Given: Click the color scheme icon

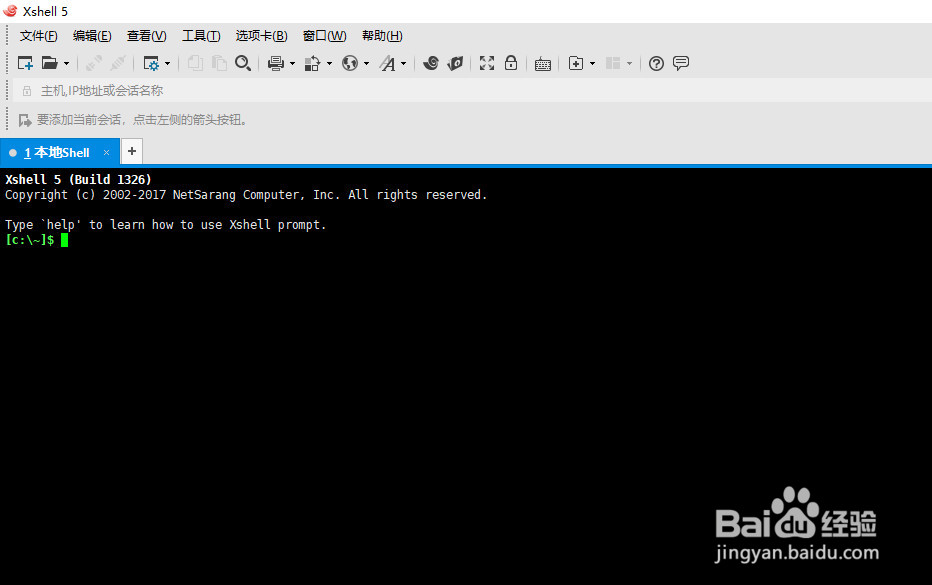Looking at the screenshot, I should pyautogui.click(x=312, y=63).
